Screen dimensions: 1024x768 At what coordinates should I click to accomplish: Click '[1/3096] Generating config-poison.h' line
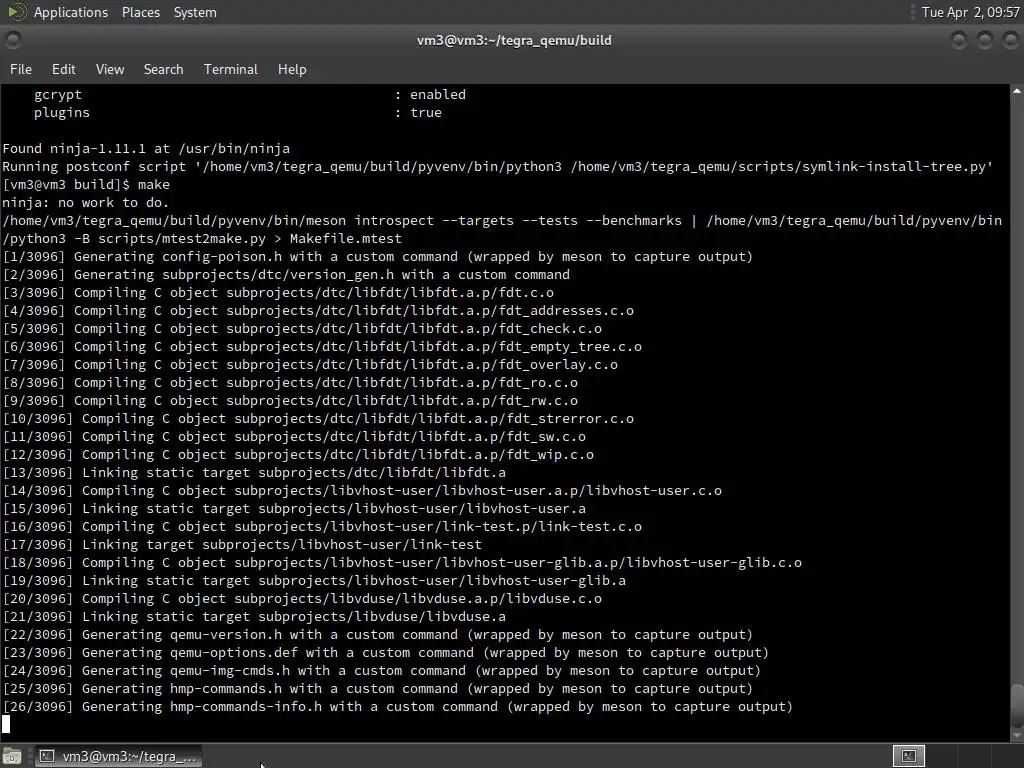point(377,257)
